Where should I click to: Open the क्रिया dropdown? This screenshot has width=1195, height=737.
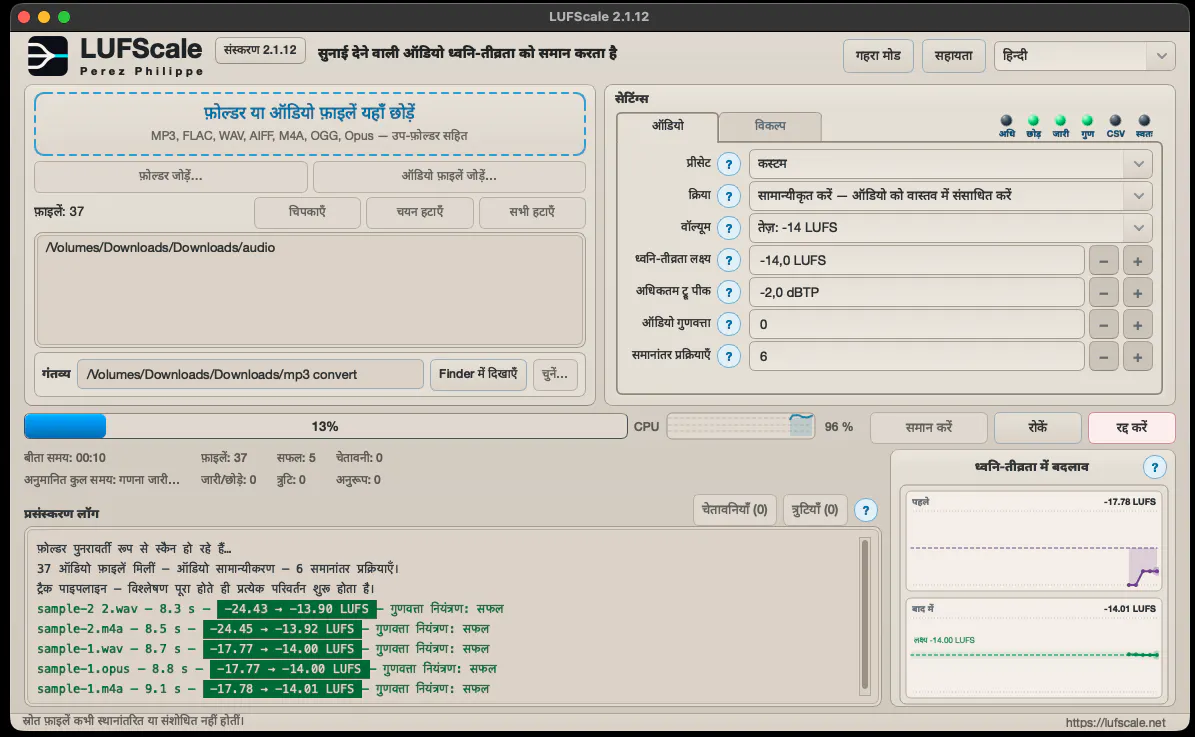950,196
